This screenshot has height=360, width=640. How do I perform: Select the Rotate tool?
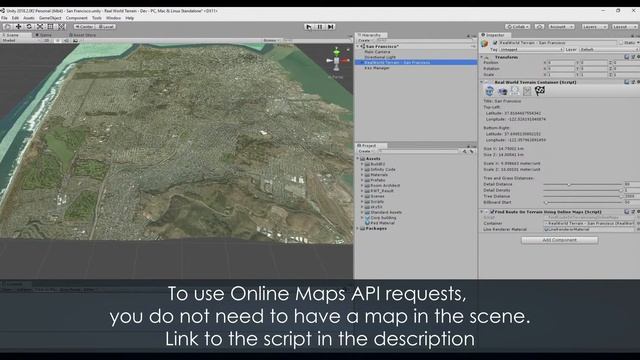29,27
